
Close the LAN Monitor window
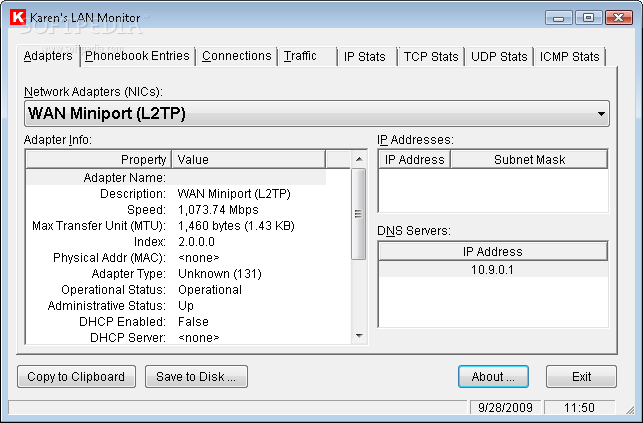tap(619, 18)
